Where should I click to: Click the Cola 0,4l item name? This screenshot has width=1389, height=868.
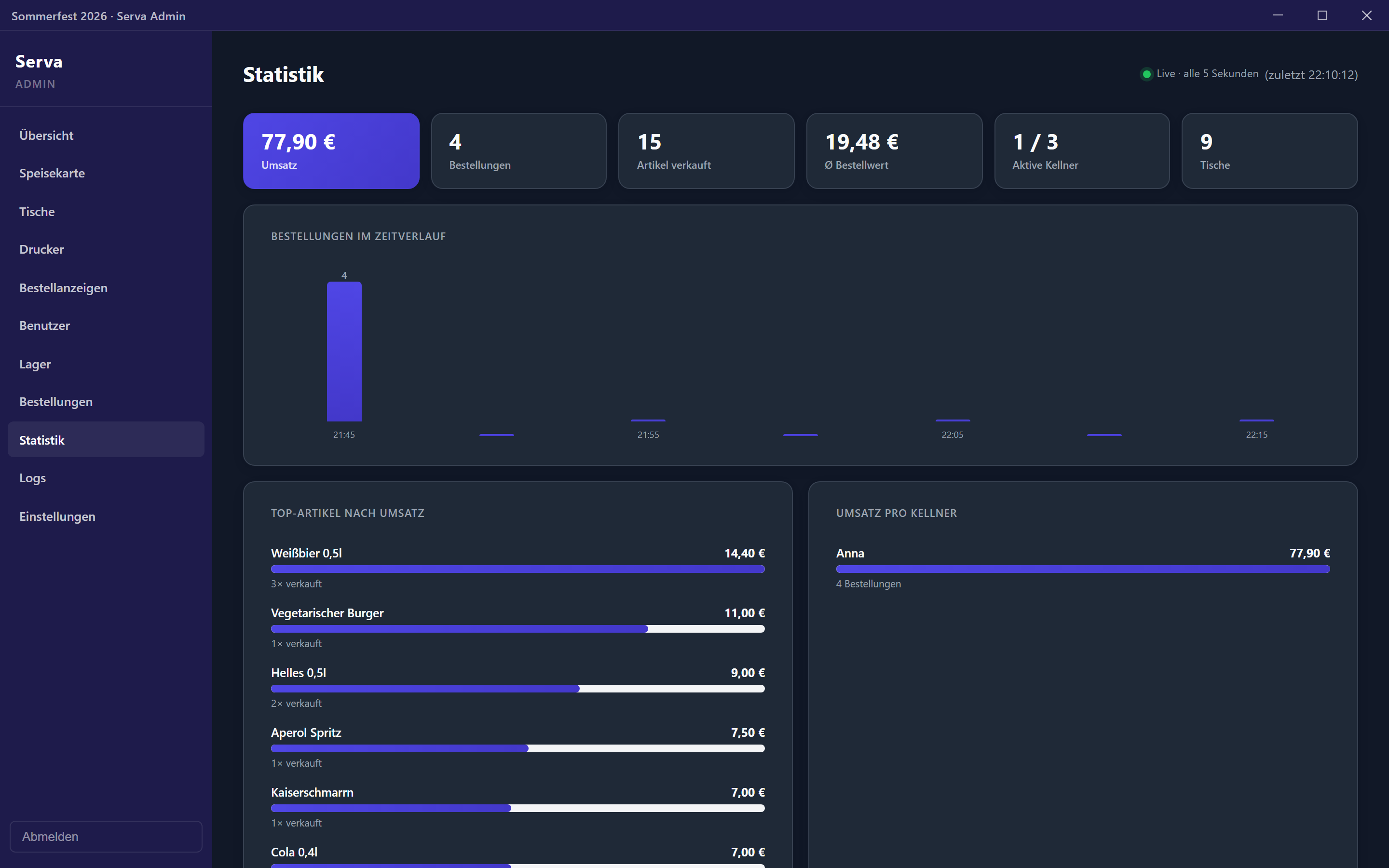(294, 852)
